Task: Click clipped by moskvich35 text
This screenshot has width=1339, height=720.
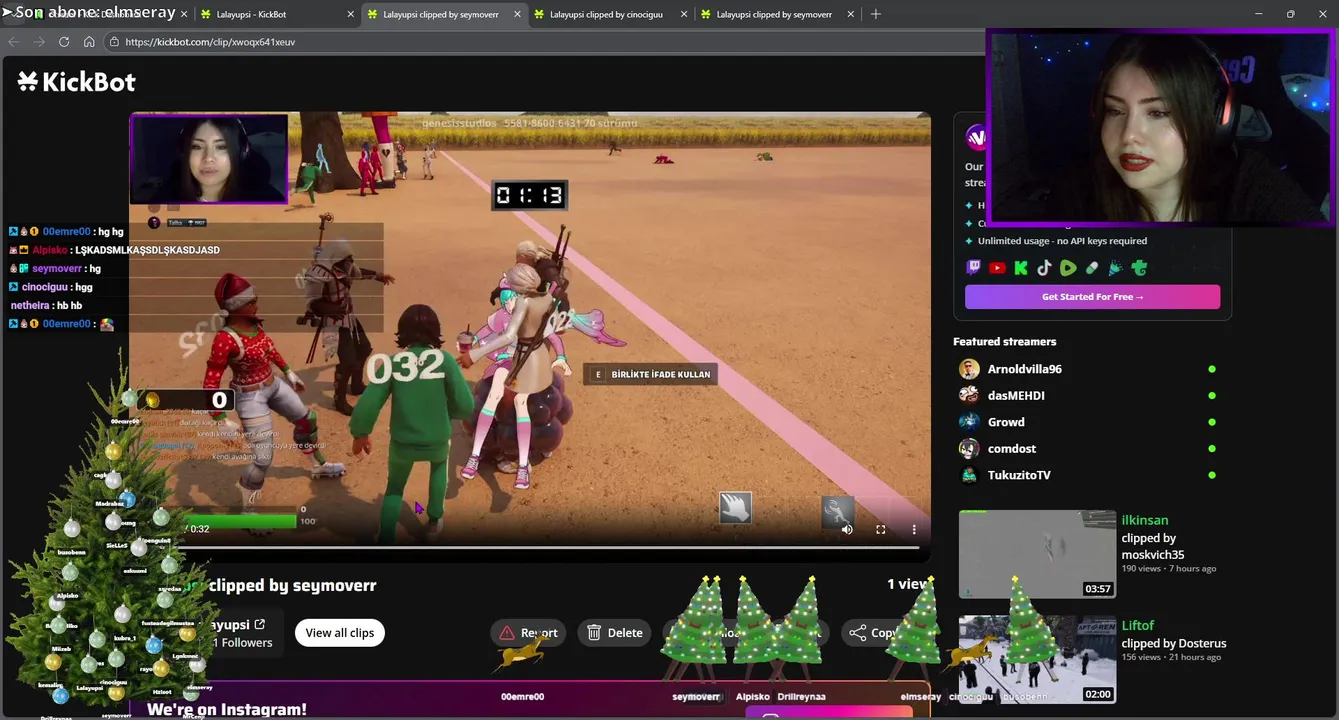Action: tap(1152, 546)
